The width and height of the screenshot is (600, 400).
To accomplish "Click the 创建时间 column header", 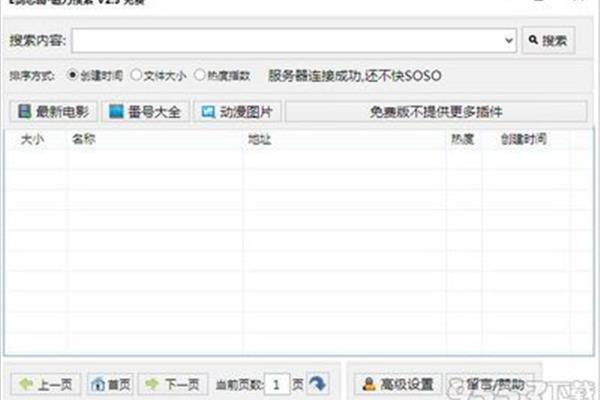I will tap(523, 139).
